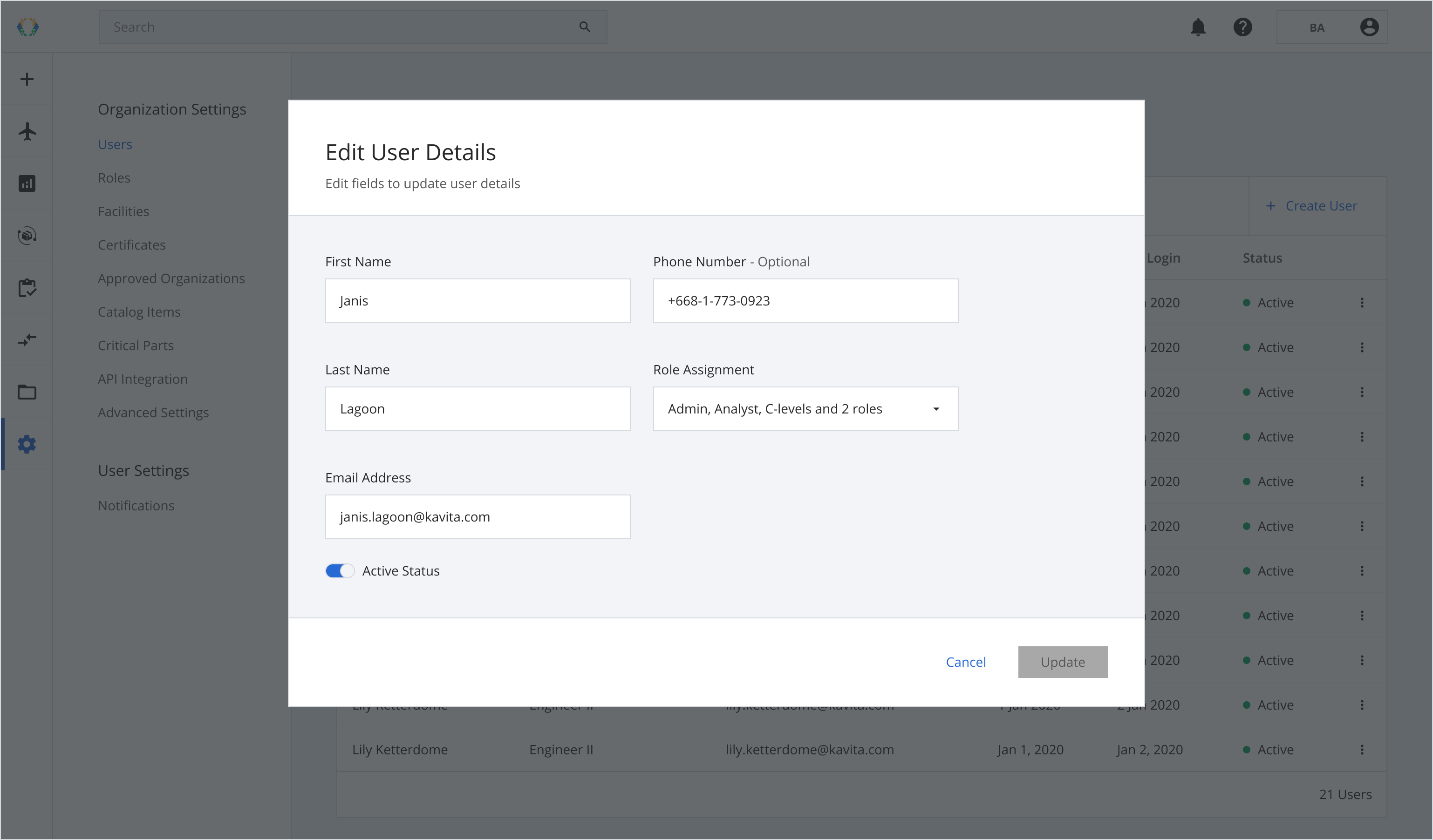This screenshot has height=840, width=1433.
Task: Go to Approved Organizations settings
Action: tap(171, 278)
